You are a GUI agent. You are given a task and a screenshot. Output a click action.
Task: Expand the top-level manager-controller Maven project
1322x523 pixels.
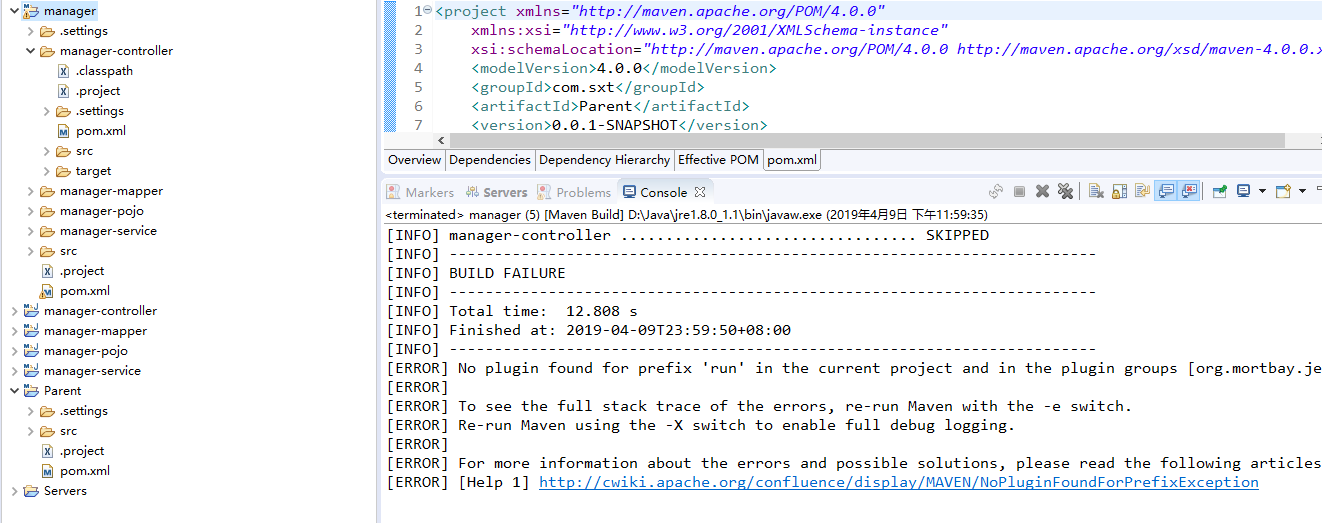click(13, 311)
